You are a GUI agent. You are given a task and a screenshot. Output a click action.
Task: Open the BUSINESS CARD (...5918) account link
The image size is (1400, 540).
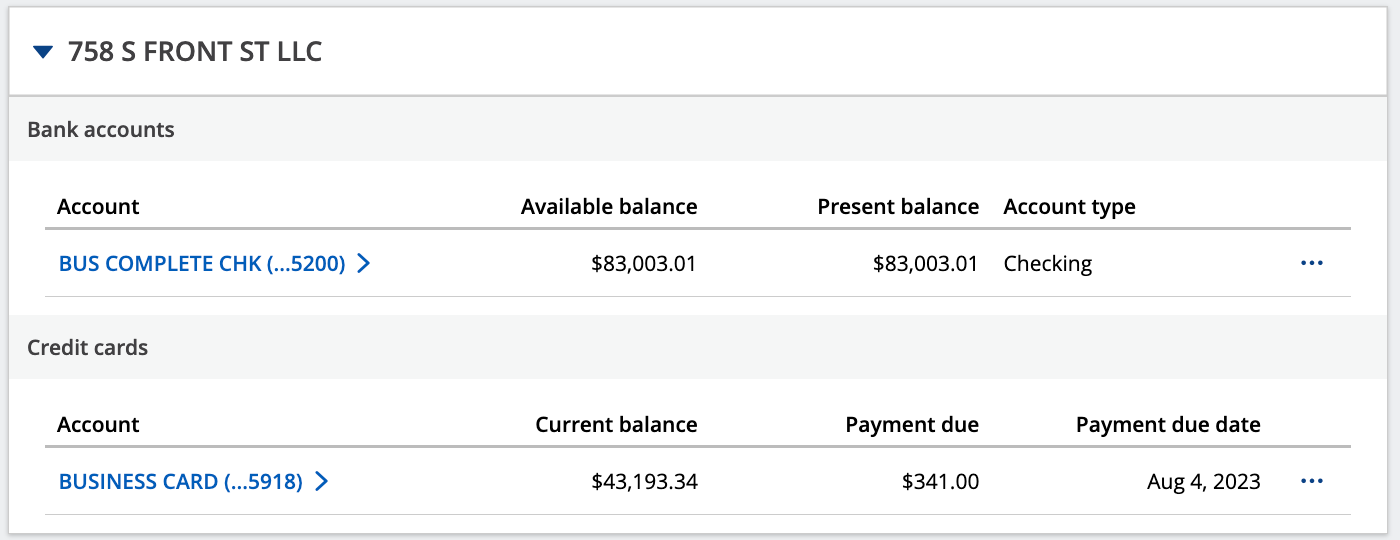point(180,482)
